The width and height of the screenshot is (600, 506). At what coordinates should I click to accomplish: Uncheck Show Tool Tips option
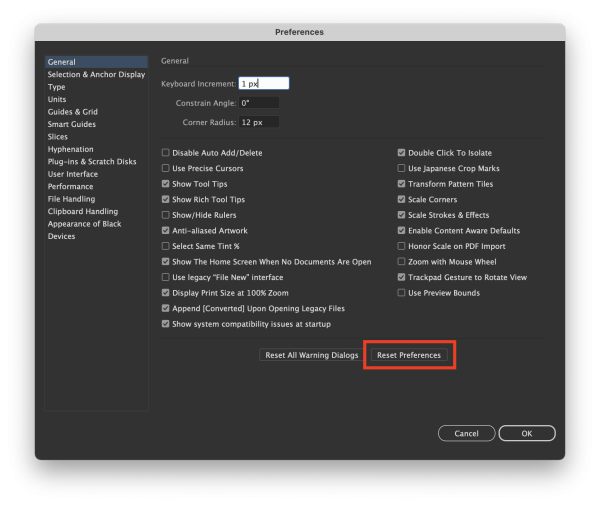(166, 184)
